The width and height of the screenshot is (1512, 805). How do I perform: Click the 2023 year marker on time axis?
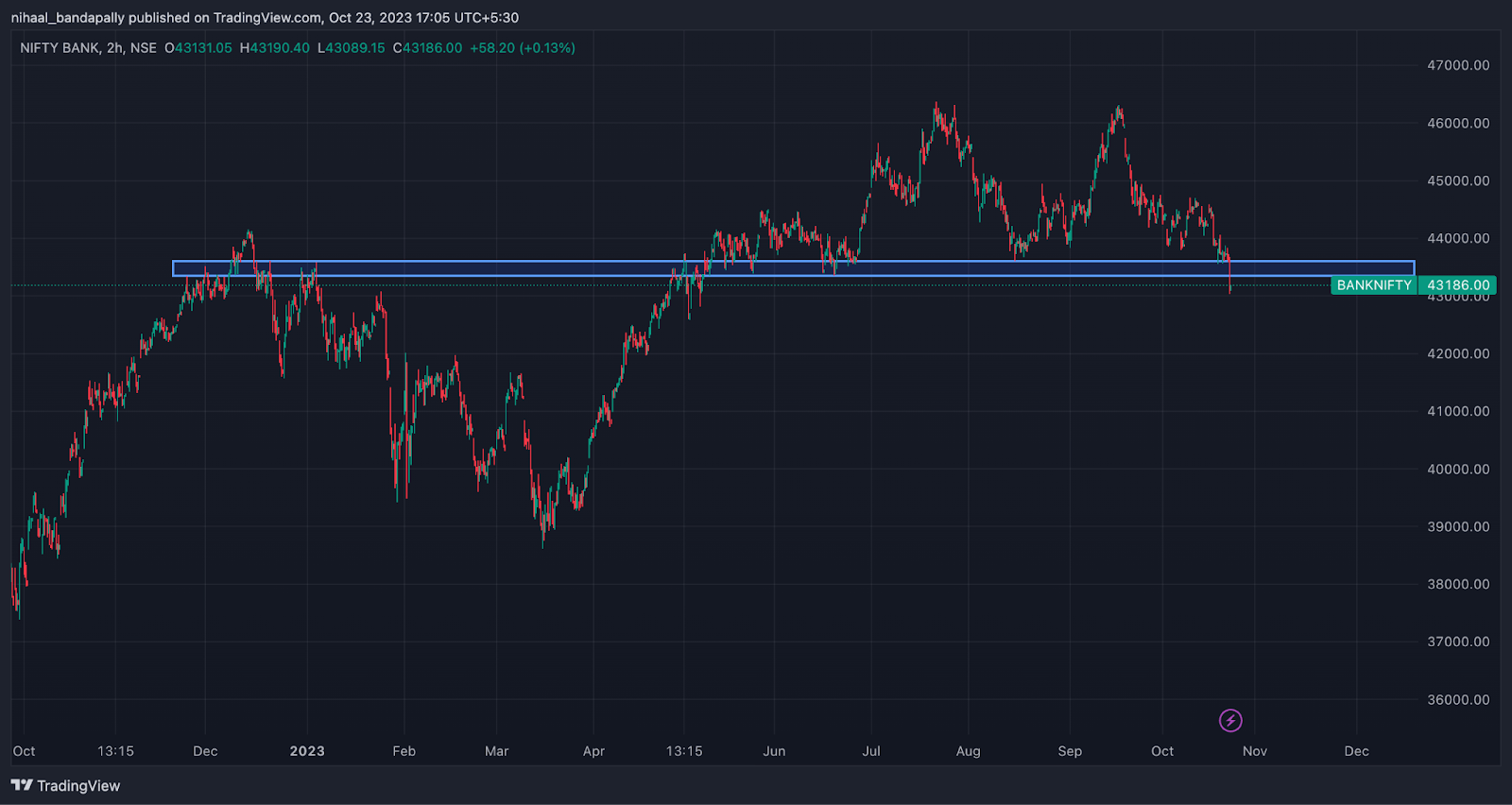(307, 751)
